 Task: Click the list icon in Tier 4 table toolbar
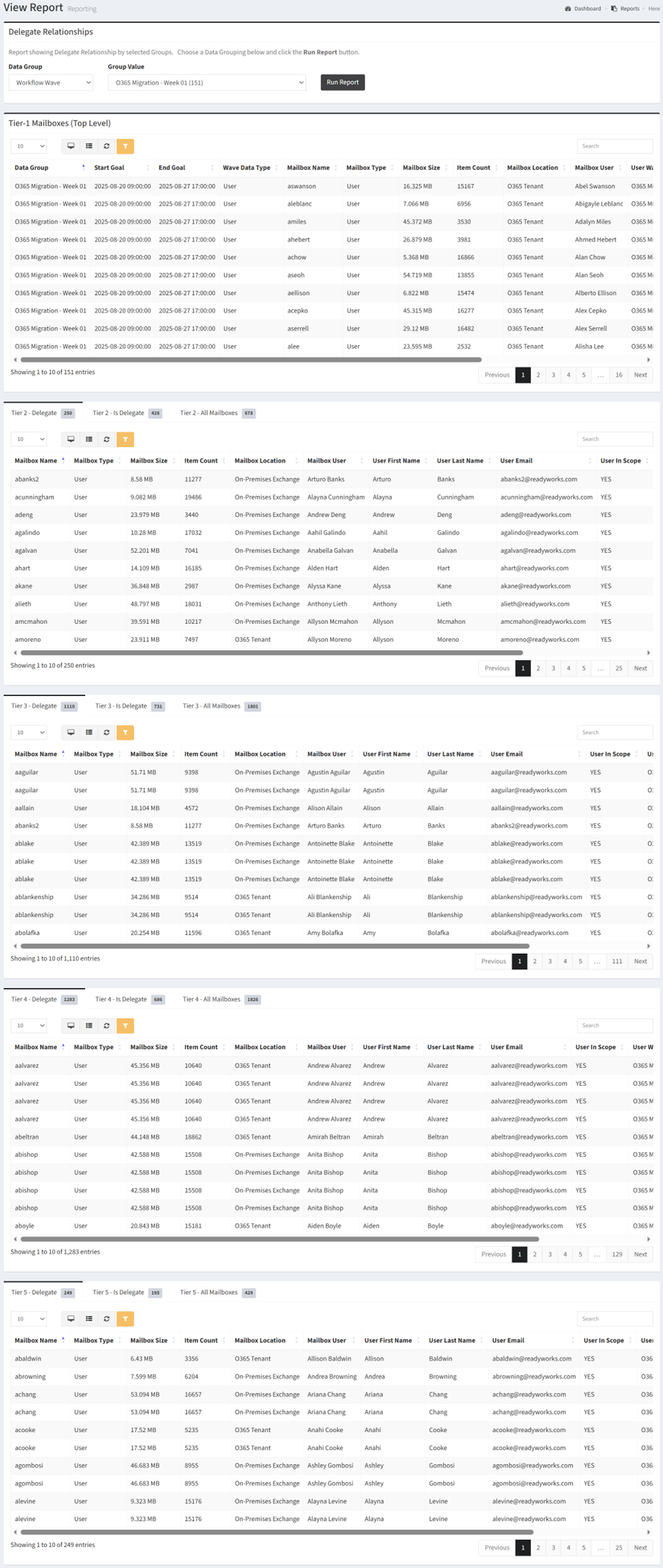point(89,1025)
